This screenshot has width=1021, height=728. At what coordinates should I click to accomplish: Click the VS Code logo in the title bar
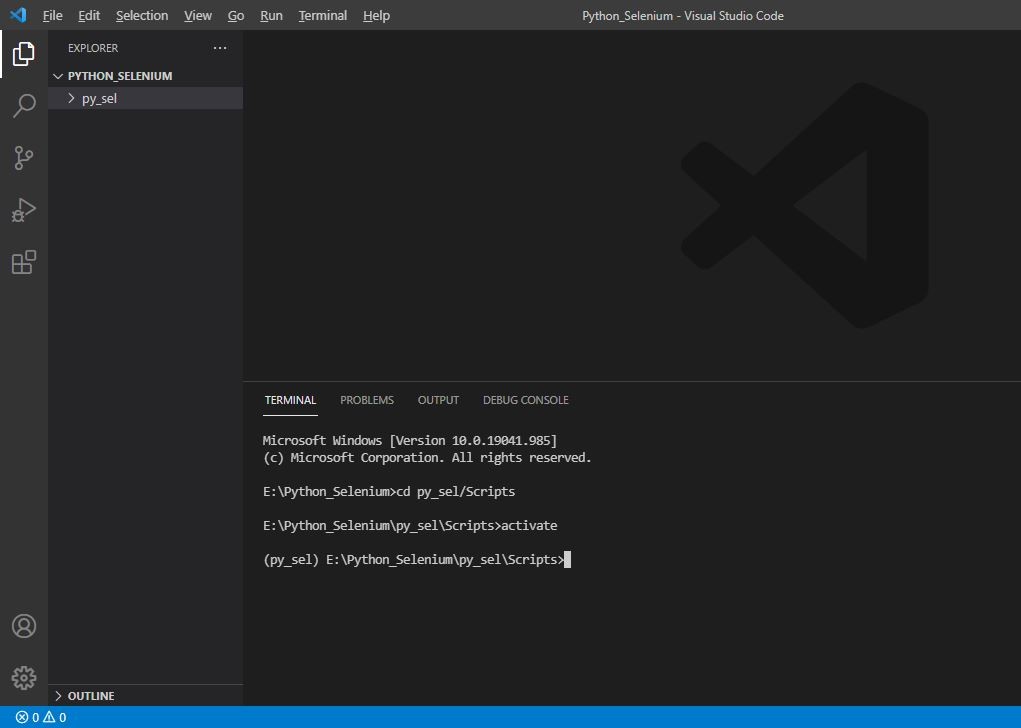click(x=16, y=15)
